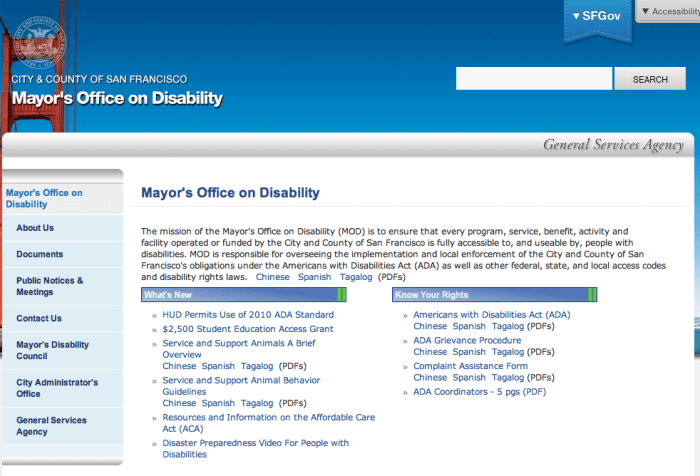Open Affordable Care Act resources link
This screenshot has width=700, height=476.
269,423
